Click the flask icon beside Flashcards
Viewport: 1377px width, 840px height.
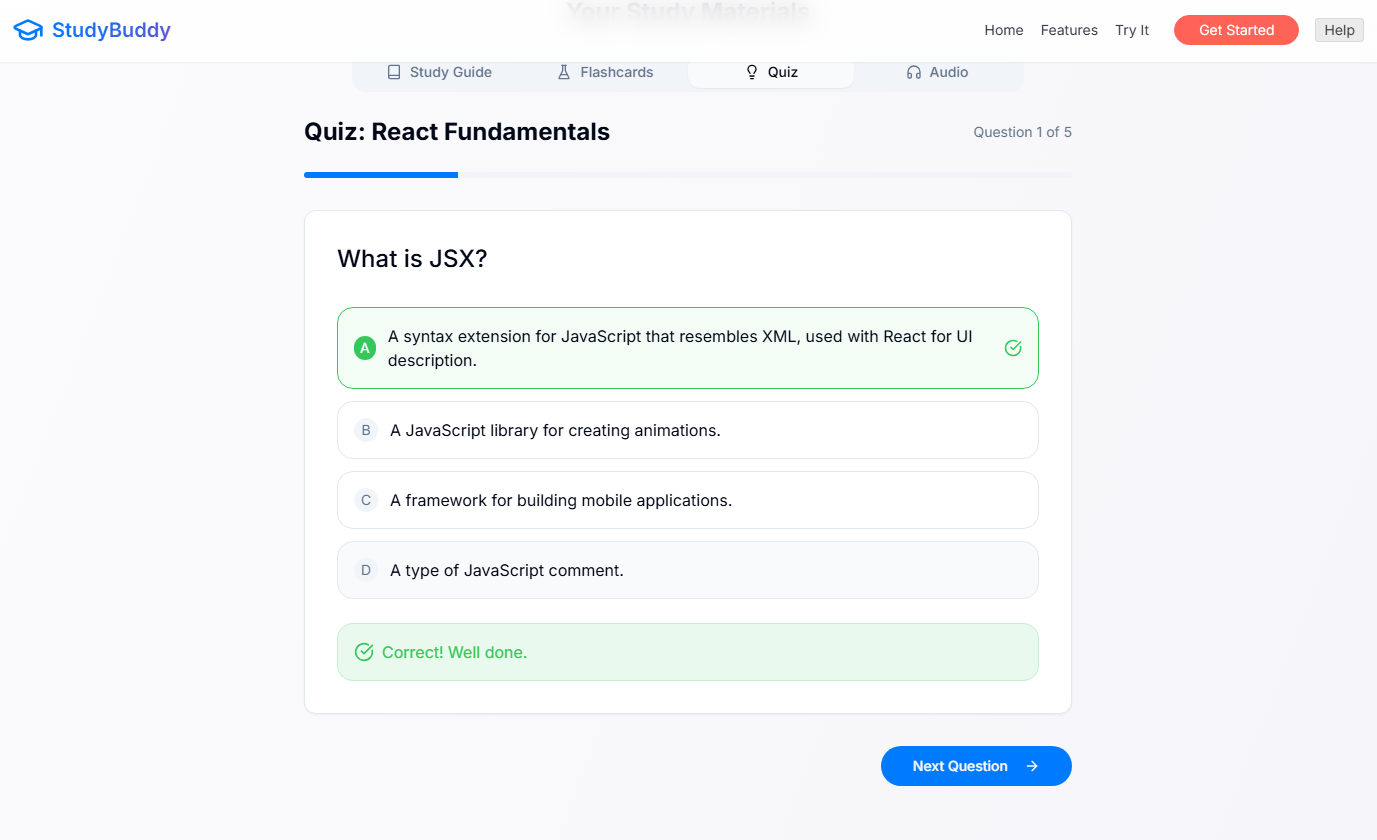click(x=564, y=72)
